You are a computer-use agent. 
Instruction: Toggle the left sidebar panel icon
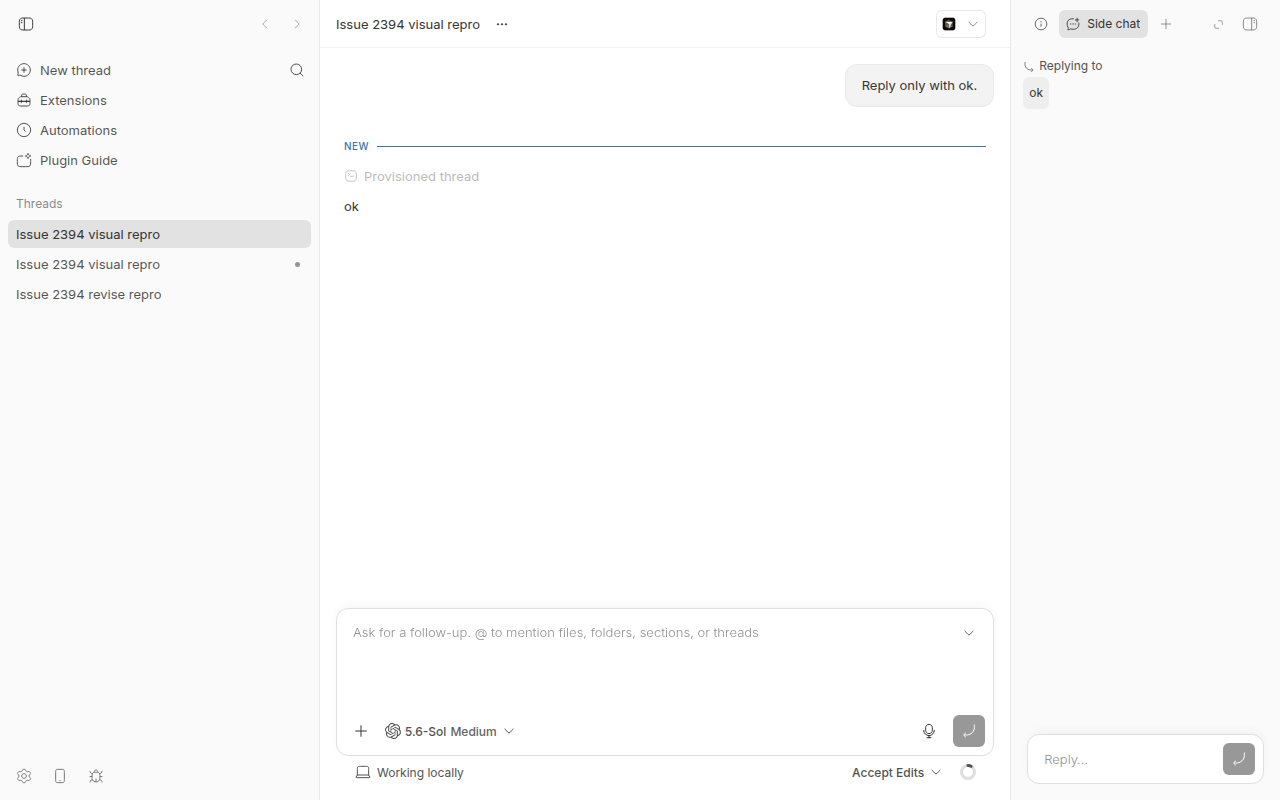tap(26, 24)
